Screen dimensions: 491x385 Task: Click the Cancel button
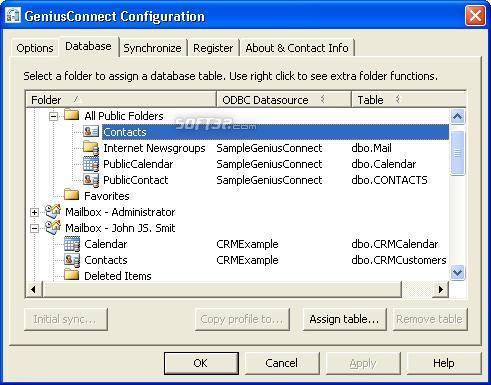point(282,363)
